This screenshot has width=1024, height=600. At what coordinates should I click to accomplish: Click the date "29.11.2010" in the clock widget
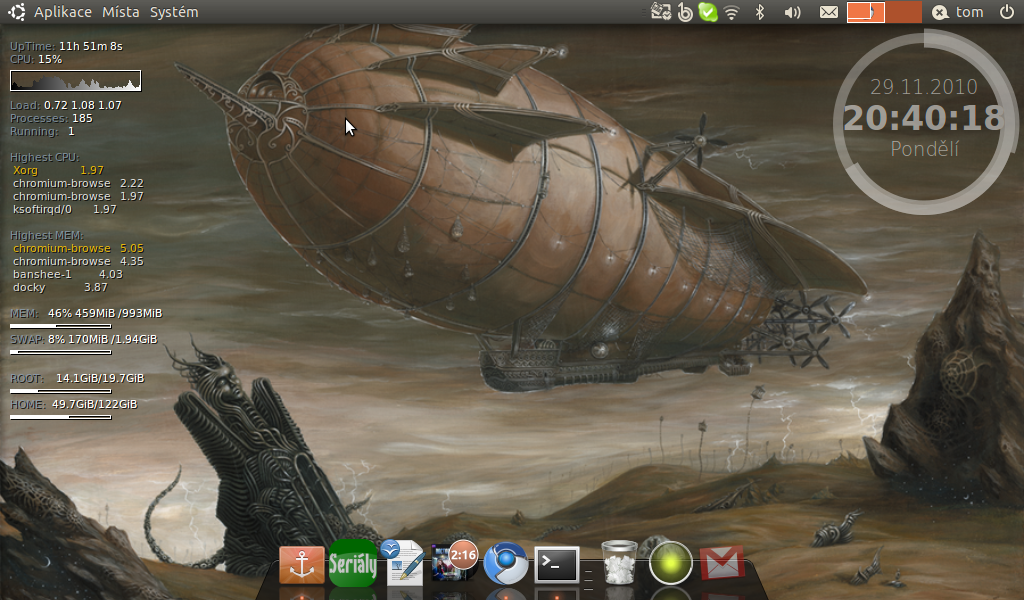923,87
